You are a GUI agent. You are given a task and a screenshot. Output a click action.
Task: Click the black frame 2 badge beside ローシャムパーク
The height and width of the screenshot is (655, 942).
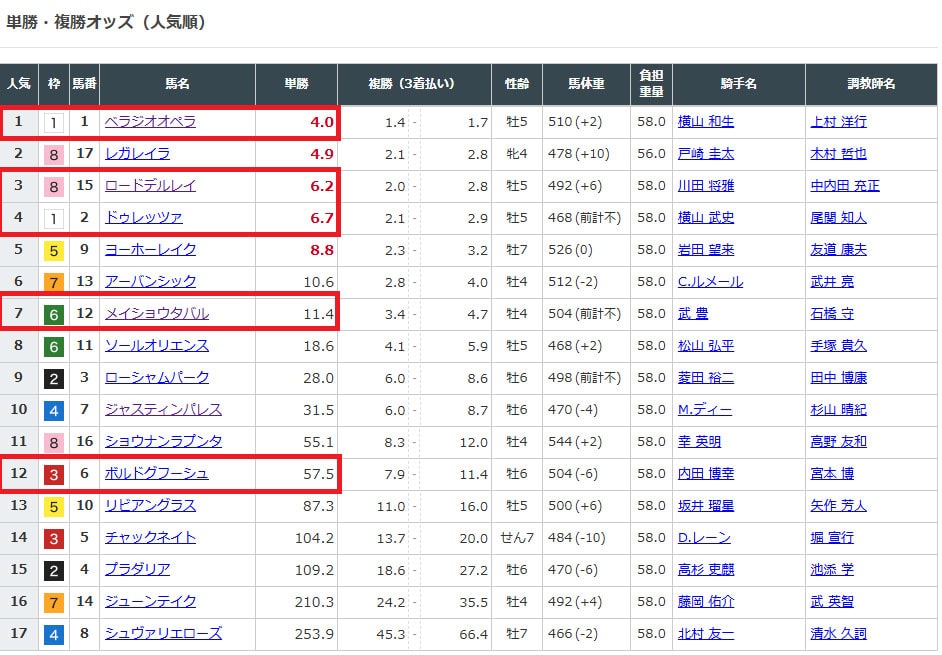tap(53, 378)
